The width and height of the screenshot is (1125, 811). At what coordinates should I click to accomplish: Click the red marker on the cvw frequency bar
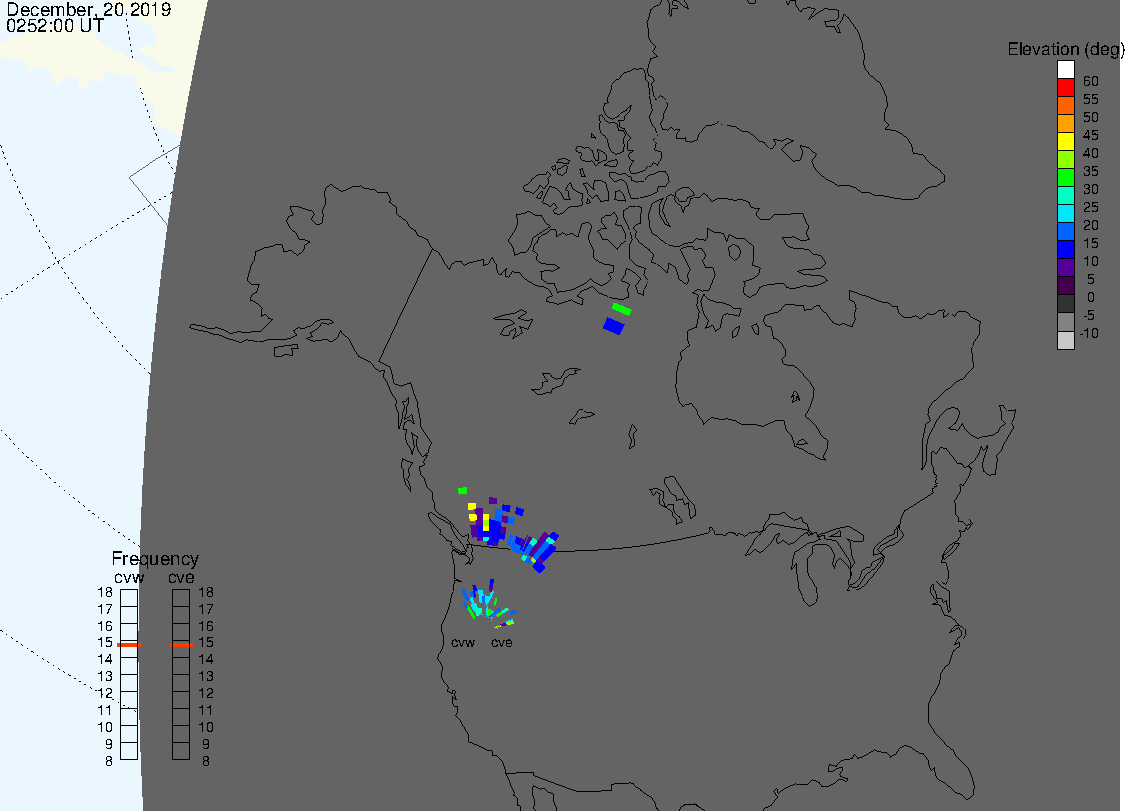click(x=128, y=644)
